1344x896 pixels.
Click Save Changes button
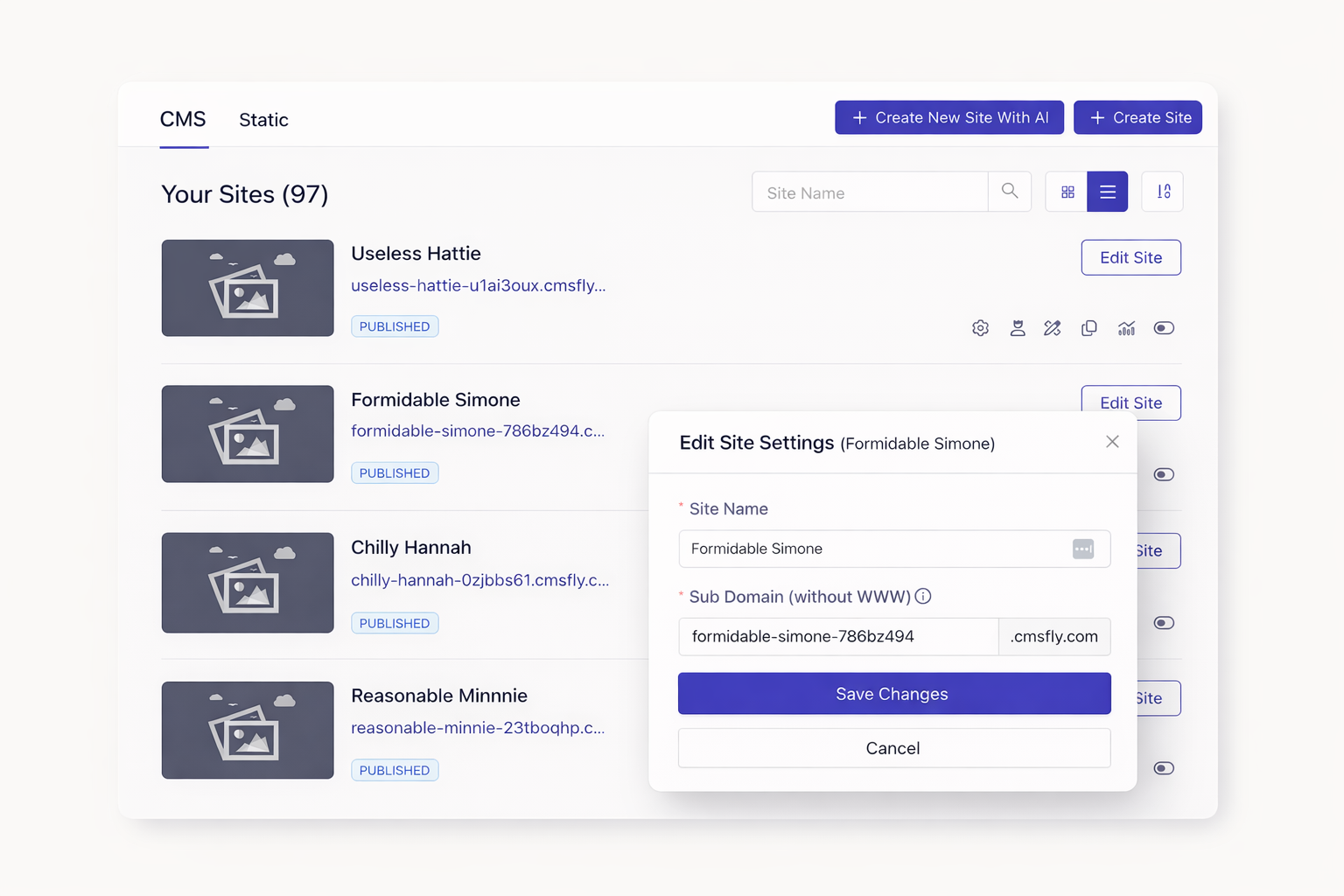coord(893,694)
